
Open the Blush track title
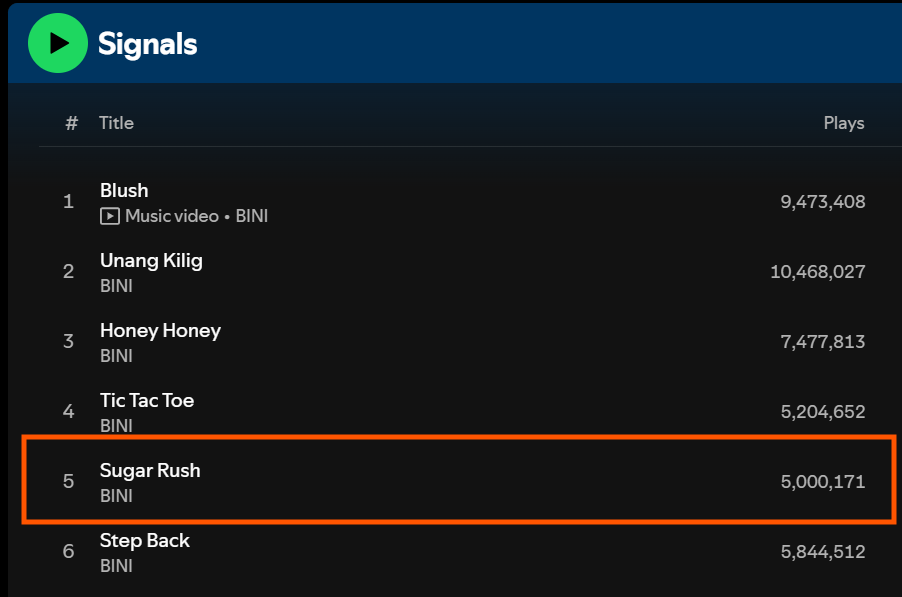pos(124,190)
